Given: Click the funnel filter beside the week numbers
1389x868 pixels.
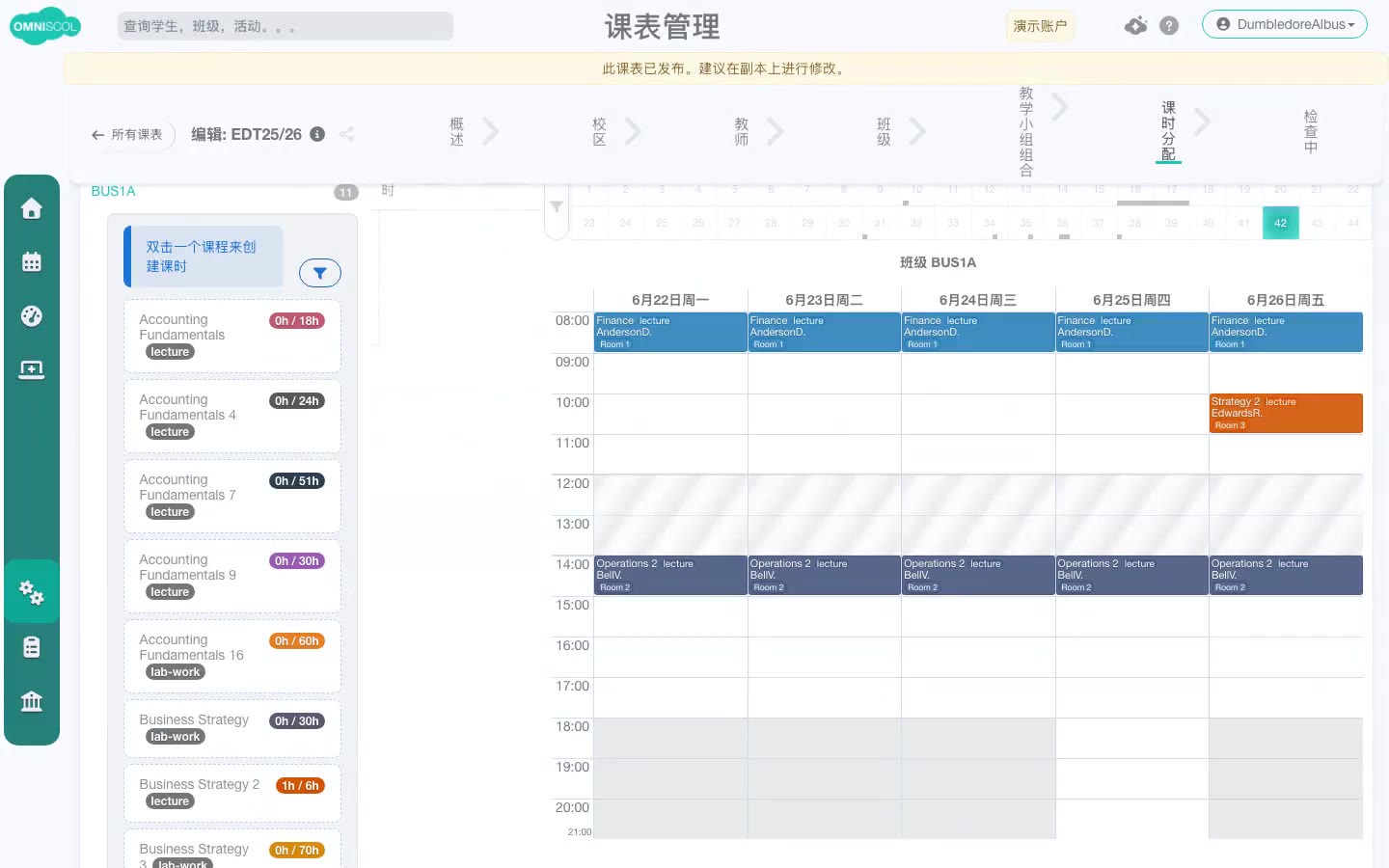Looking at the screenshot, I should coord(557,206).
